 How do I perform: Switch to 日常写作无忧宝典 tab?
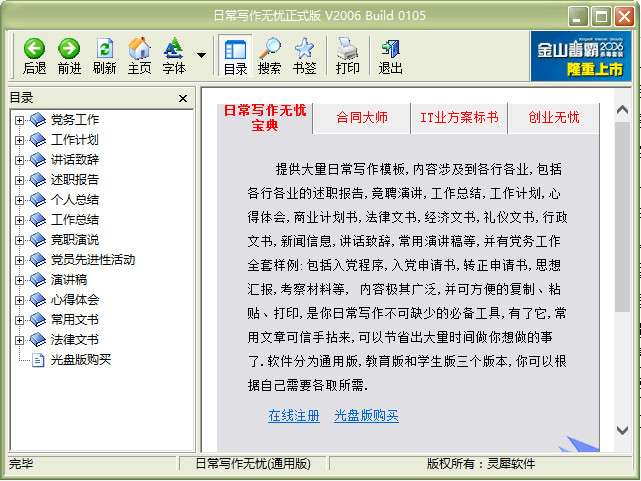(265, 118)
